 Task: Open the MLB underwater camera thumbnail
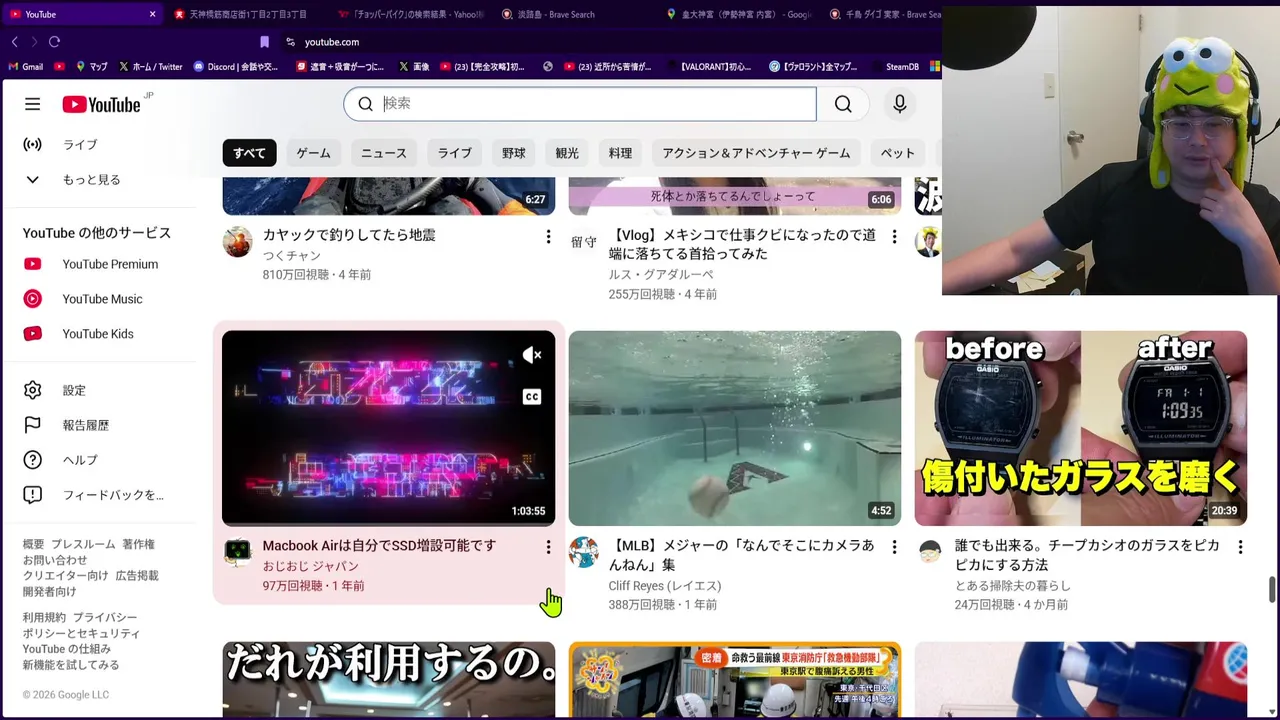coord(735,428)
